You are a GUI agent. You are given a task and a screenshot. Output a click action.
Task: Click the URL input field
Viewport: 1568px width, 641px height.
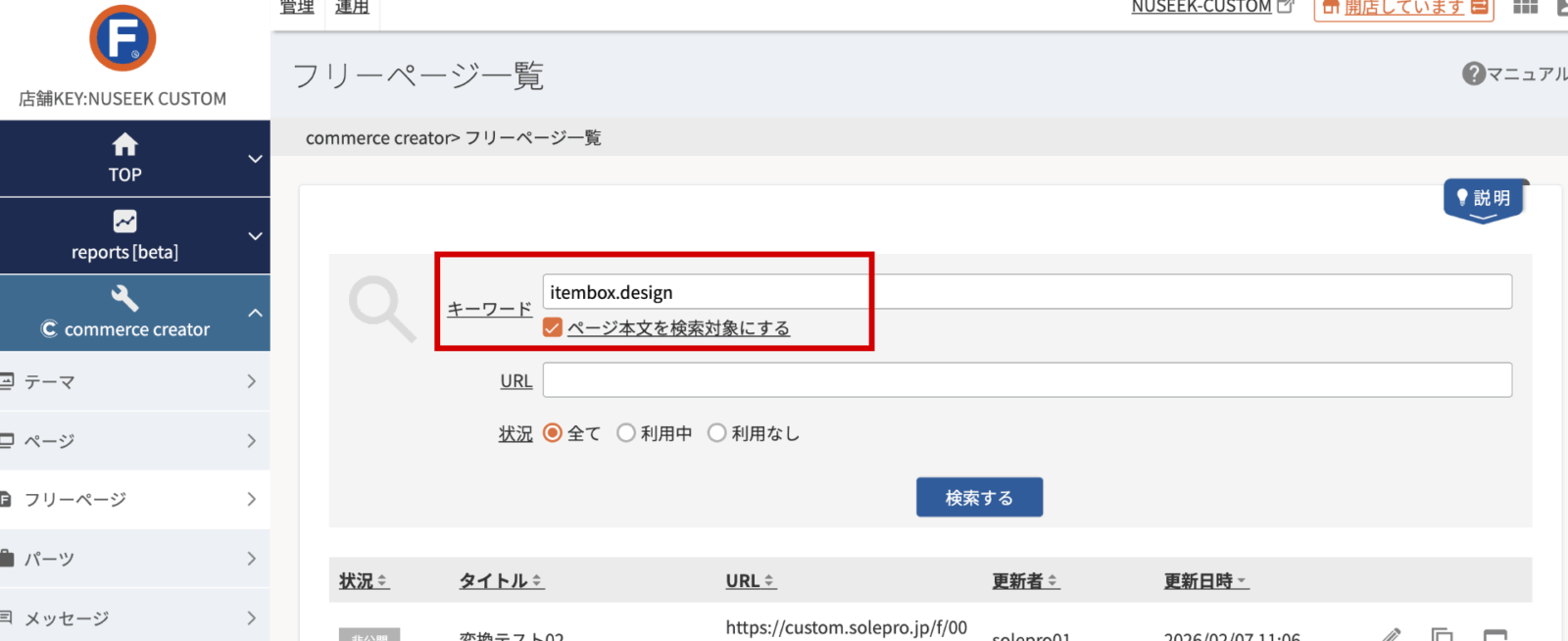point(1026,380)
